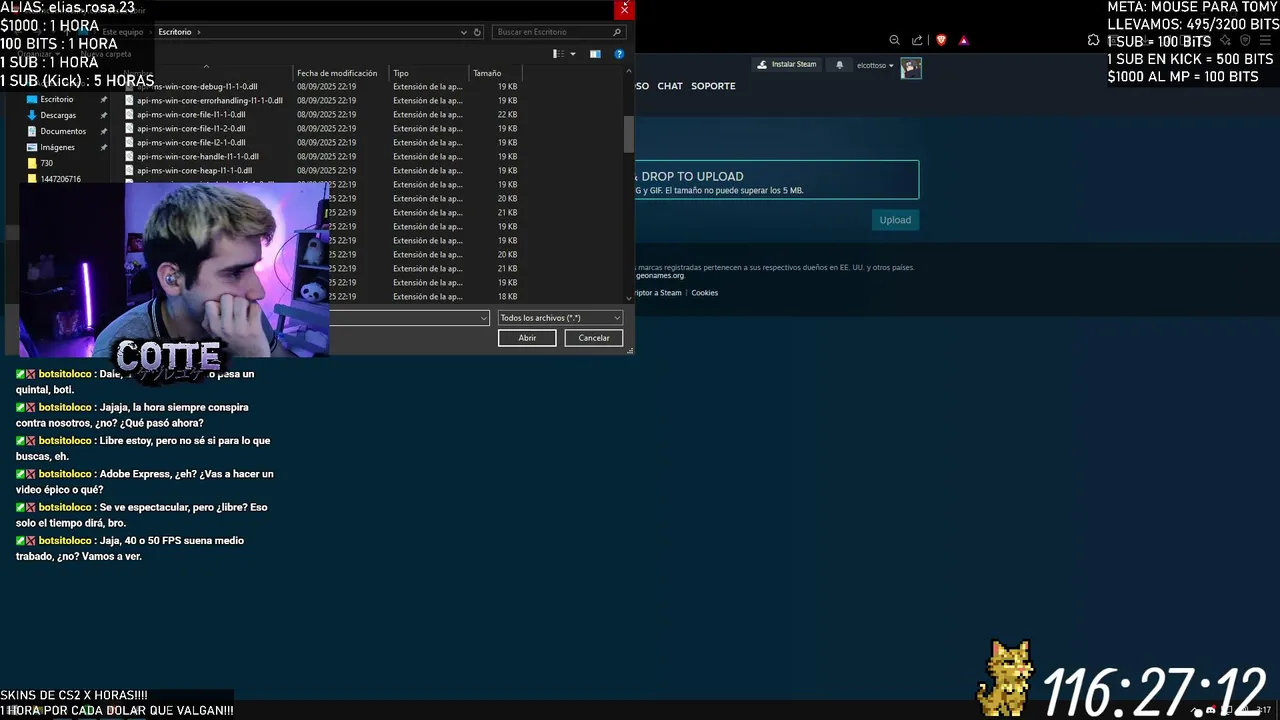Viewport: 1280px width, 720px height.
Task: Open the geonames.org footer link
Action: click(x=660, y=275)
